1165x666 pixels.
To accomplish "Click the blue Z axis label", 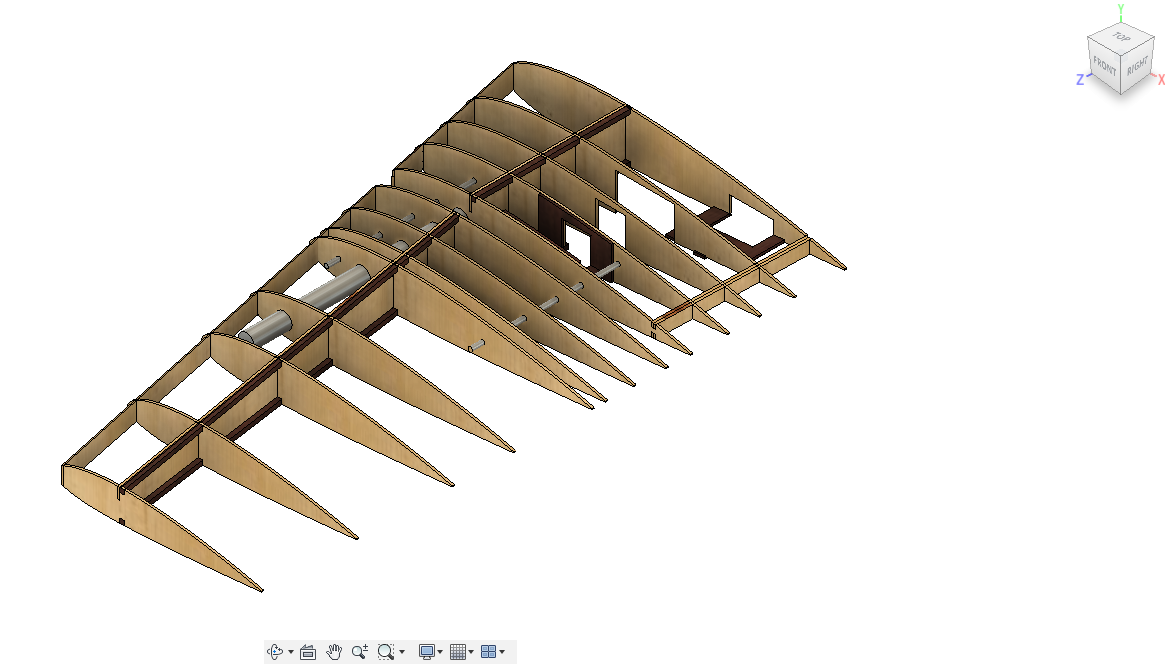I will (x=1081, y=80).
